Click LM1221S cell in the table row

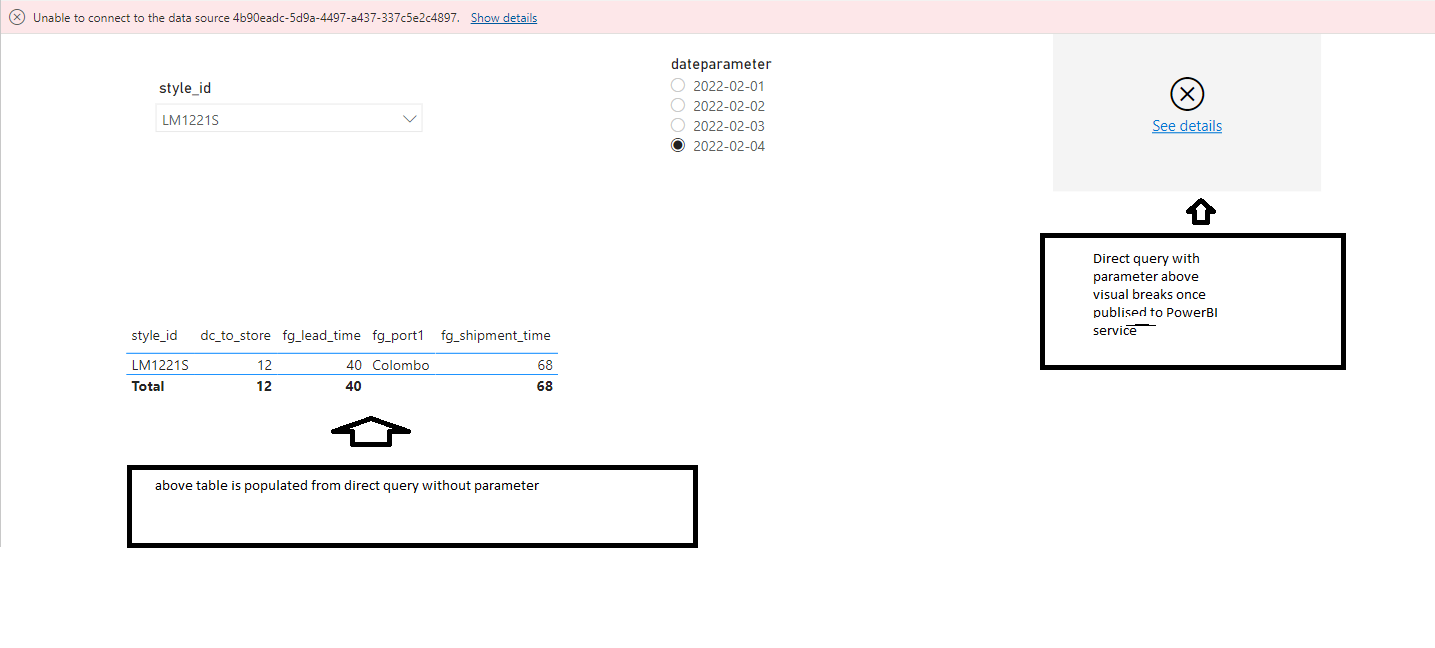coord(160,366)
